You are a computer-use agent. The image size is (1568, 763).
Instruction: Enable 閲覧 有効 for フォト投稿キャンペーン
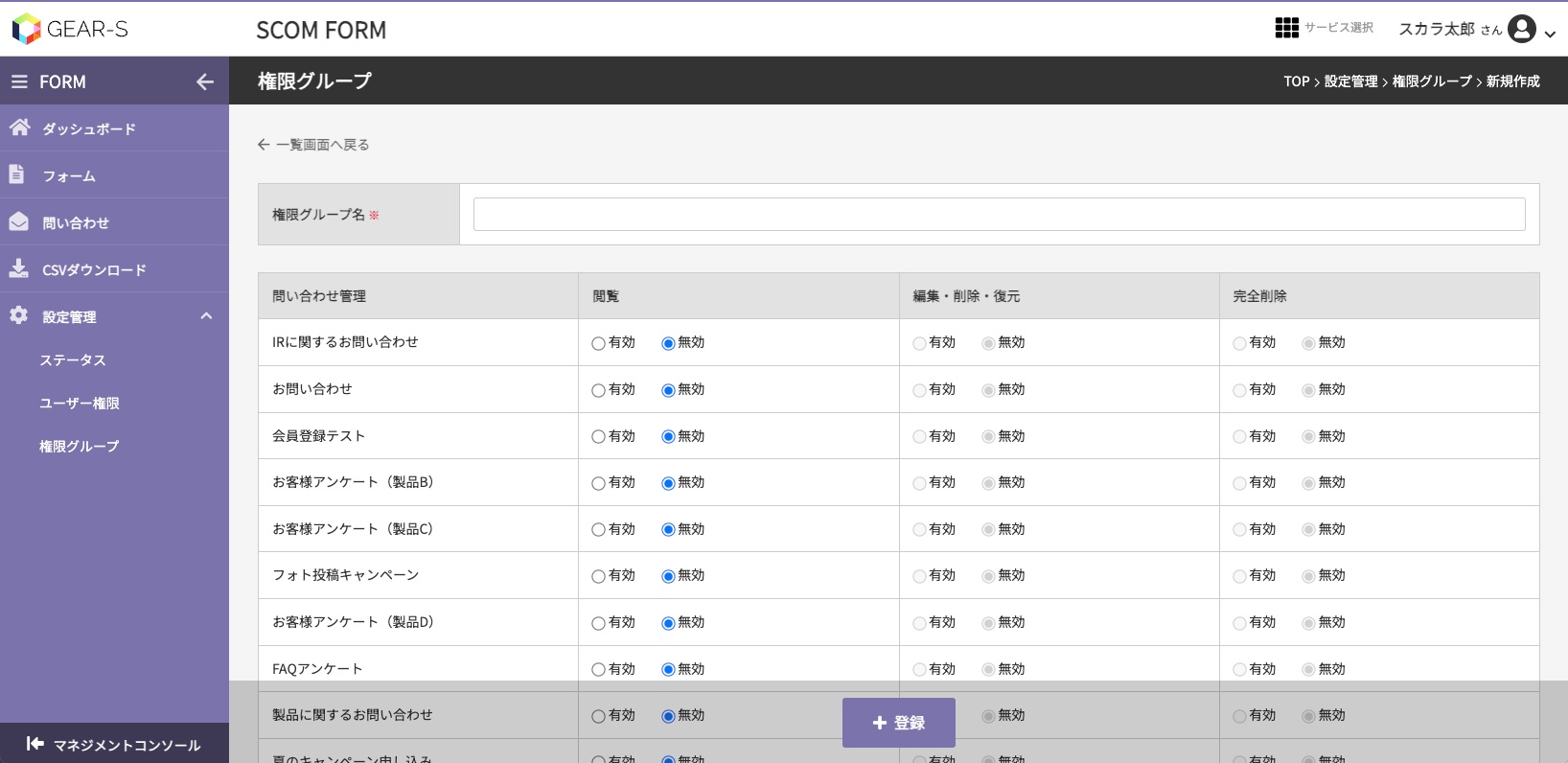click(x=598, y=576)
